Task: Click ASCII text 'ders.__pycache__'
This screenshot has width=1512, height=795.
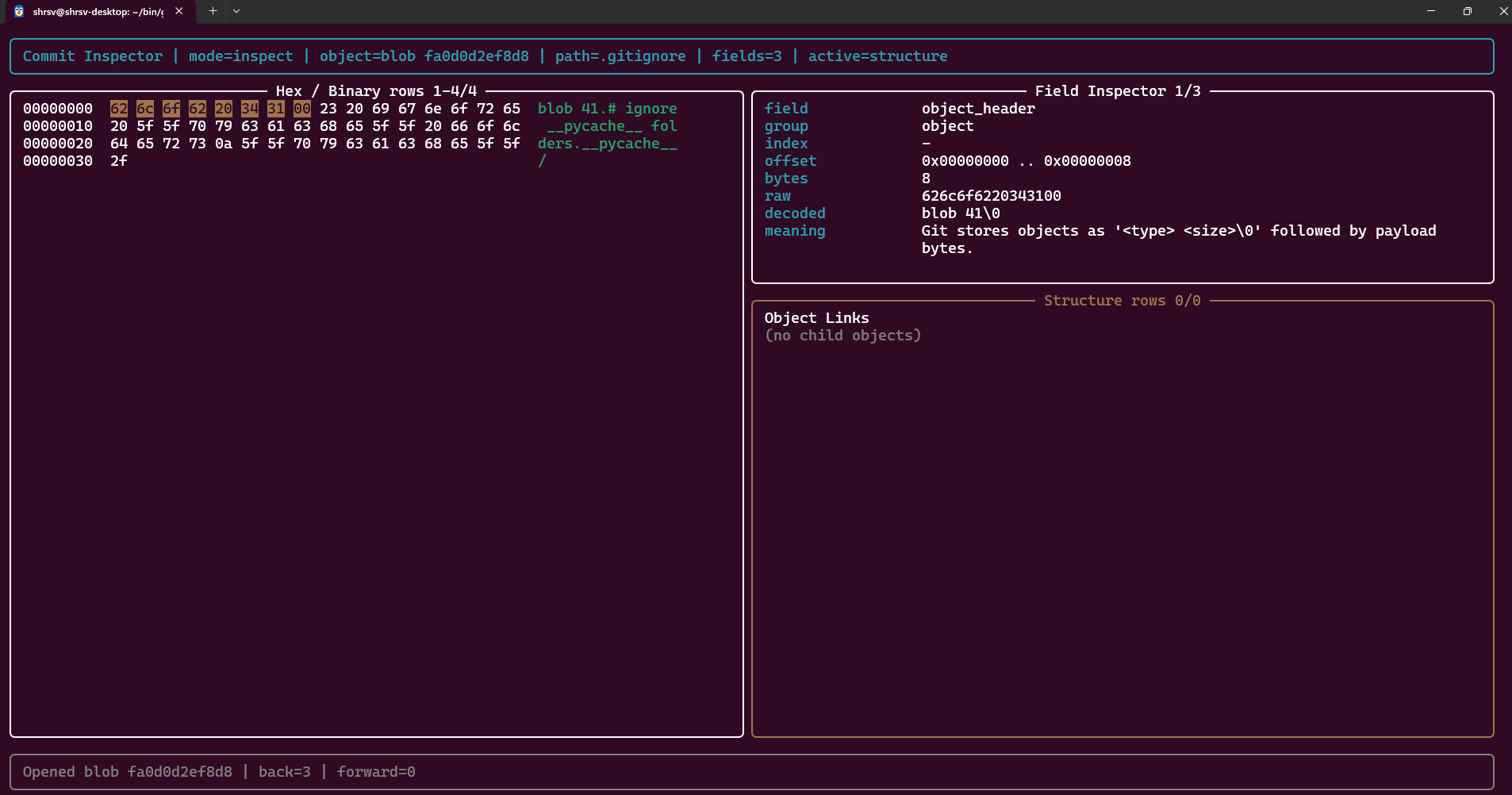Action: click(608, 144)
